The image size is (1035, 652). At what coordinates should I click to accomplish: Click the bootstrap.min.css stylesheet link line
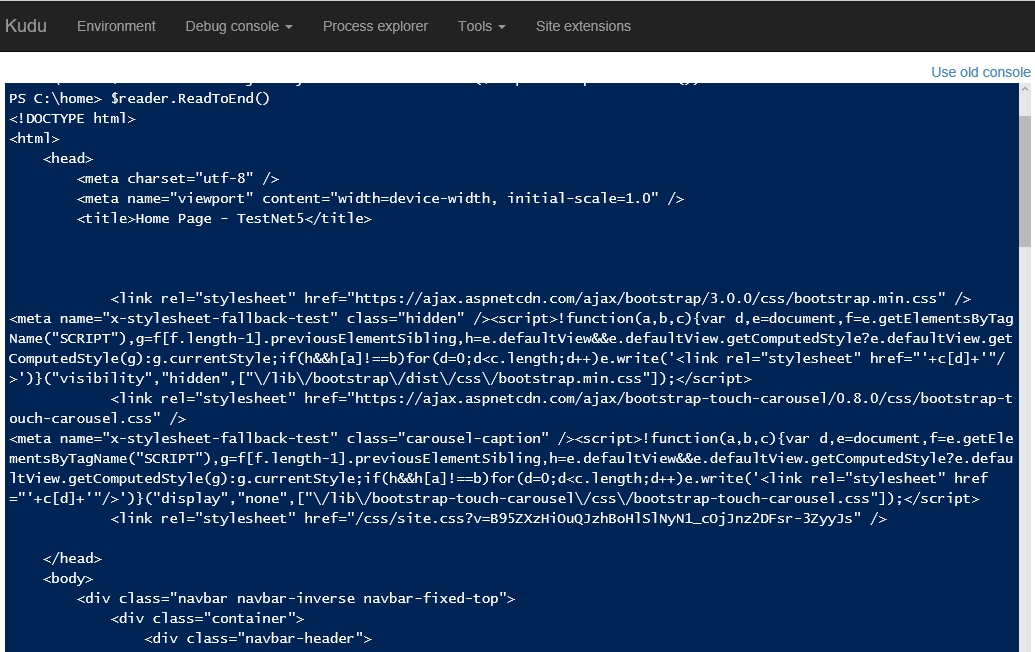point(541,298)
